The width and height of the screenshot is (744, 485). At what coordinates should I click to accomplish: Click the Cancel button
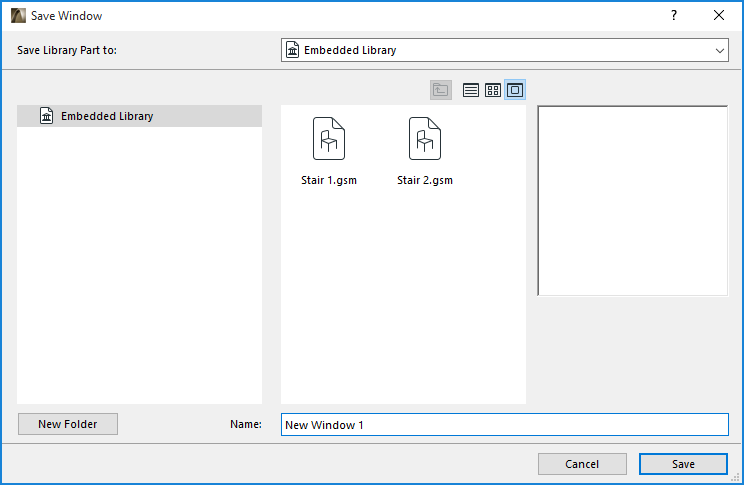(x=582, y=464)
